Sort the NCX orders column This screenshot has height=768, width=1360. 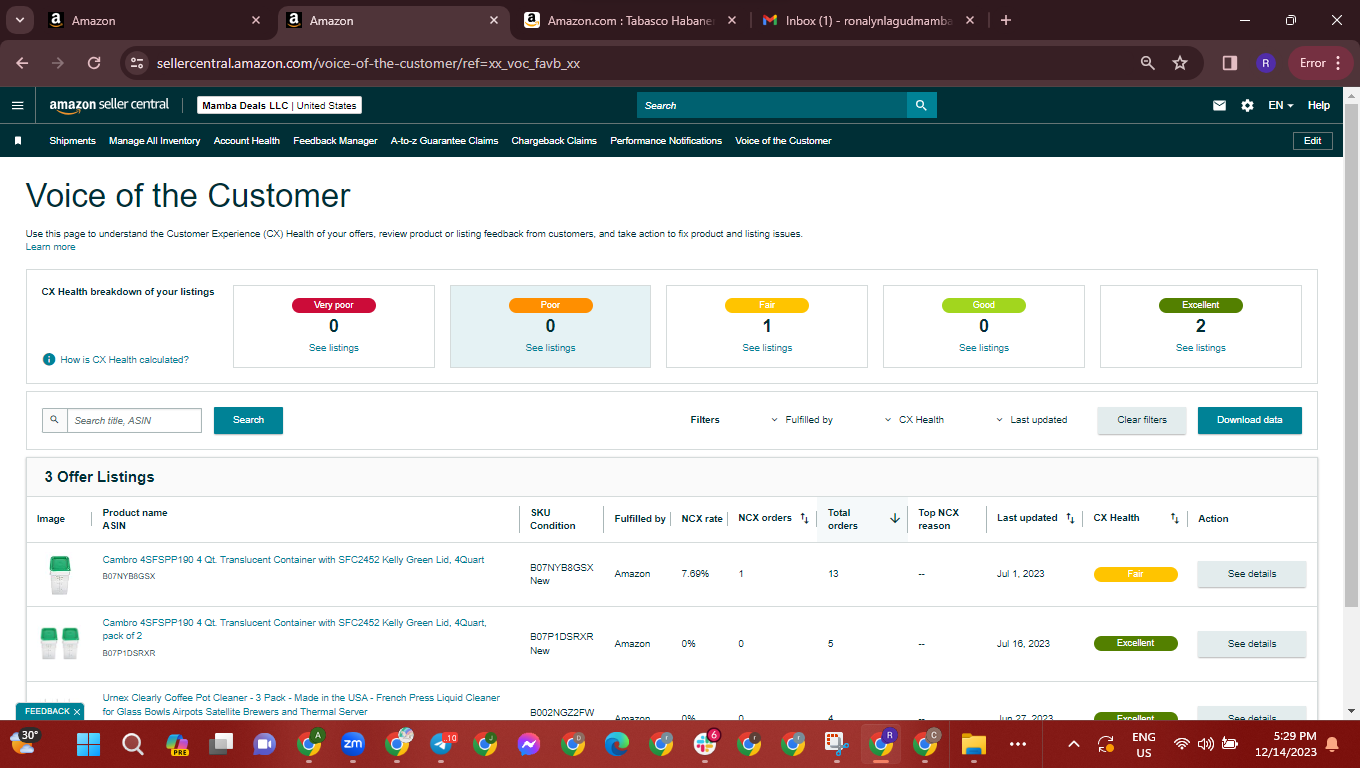[x=804, y=518]
